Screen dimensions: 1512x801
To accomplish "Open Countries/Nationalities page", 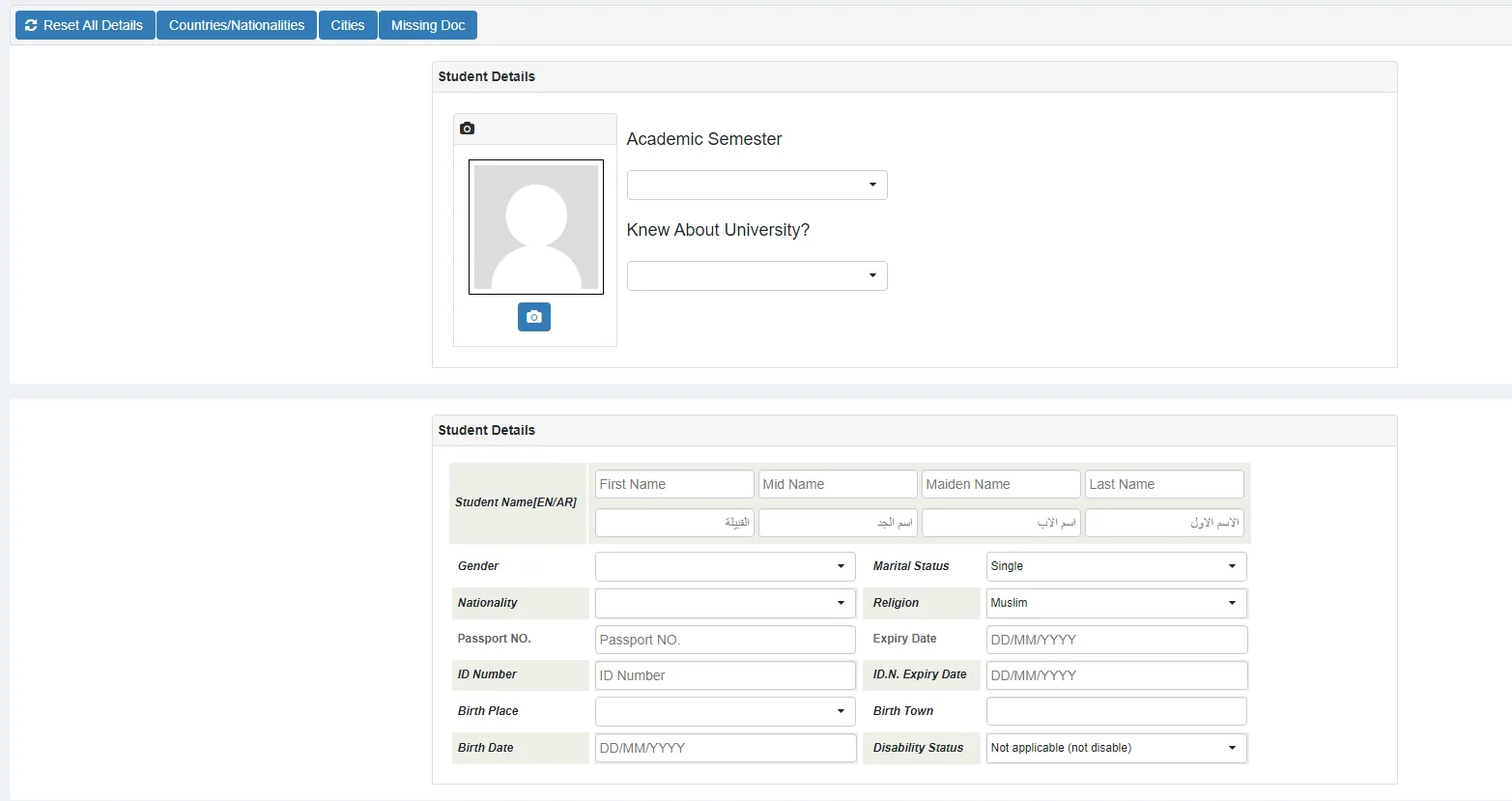I will [237, 25].
